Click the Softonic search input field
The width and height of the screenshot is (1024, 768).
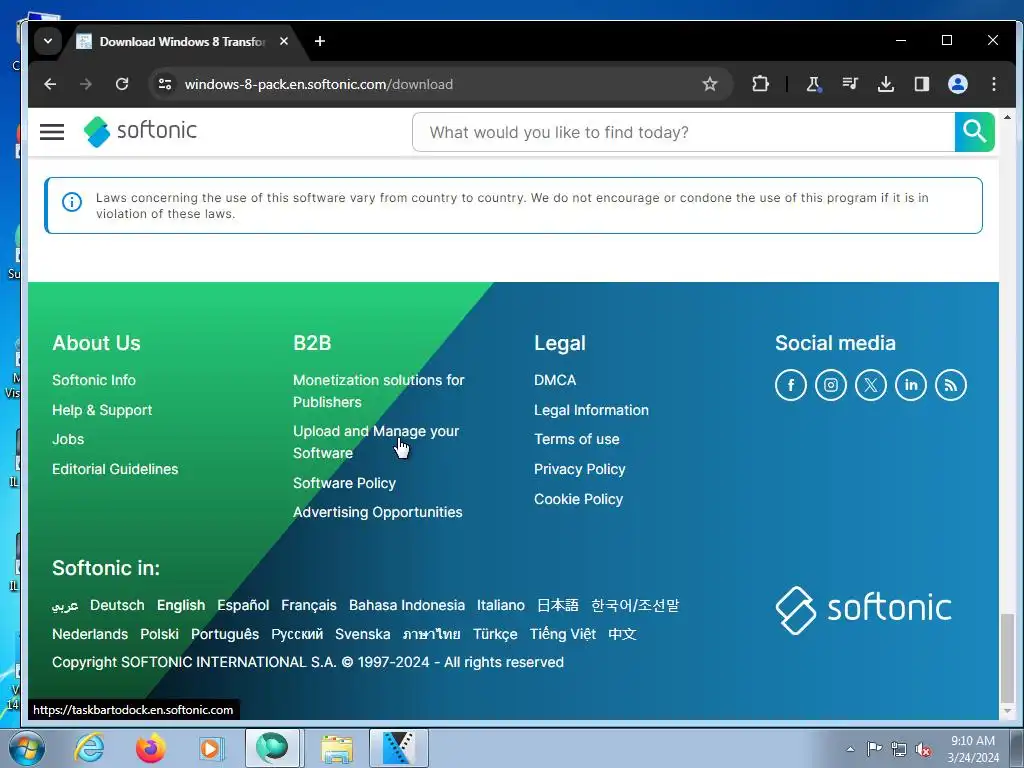683,132
